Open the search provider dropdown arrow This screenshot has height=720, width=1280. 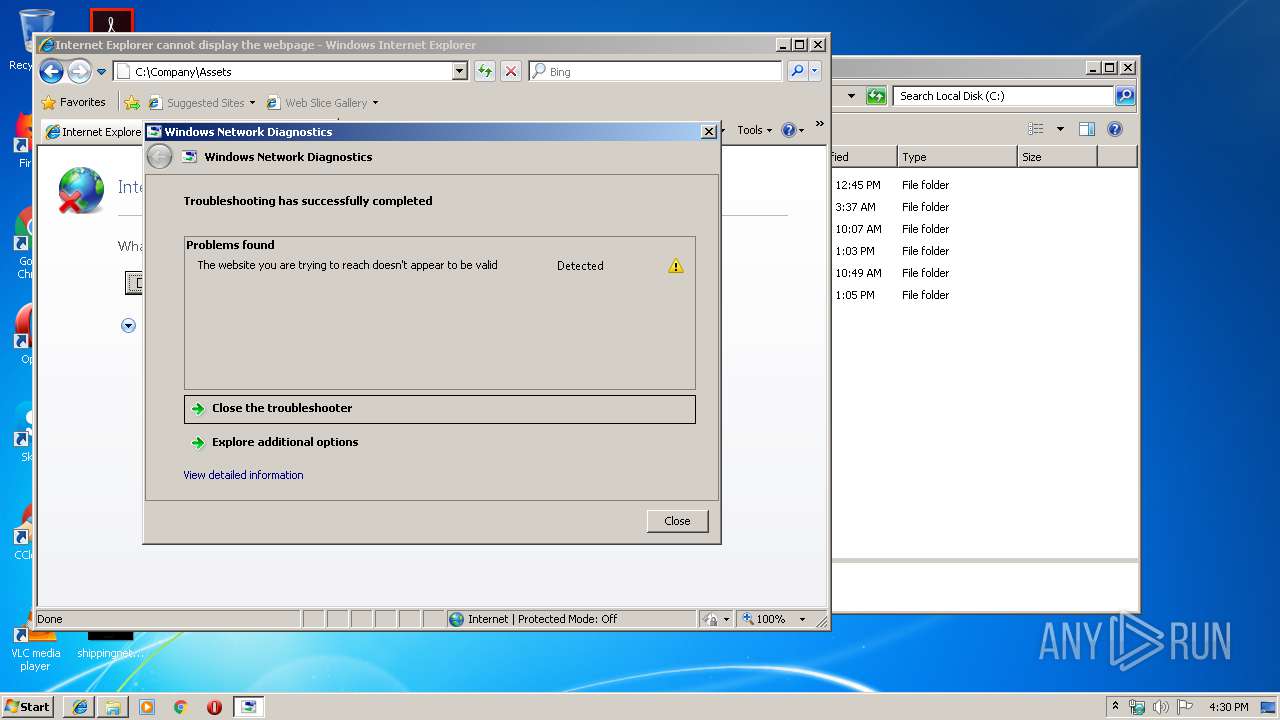pyautogui.click(x=815, y=71)
